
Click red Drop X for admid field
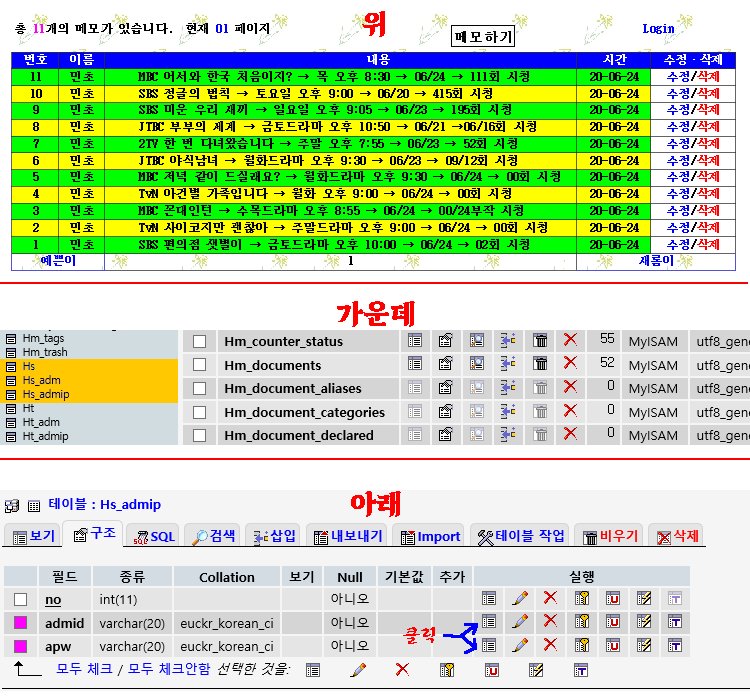(x=551, y=621)
